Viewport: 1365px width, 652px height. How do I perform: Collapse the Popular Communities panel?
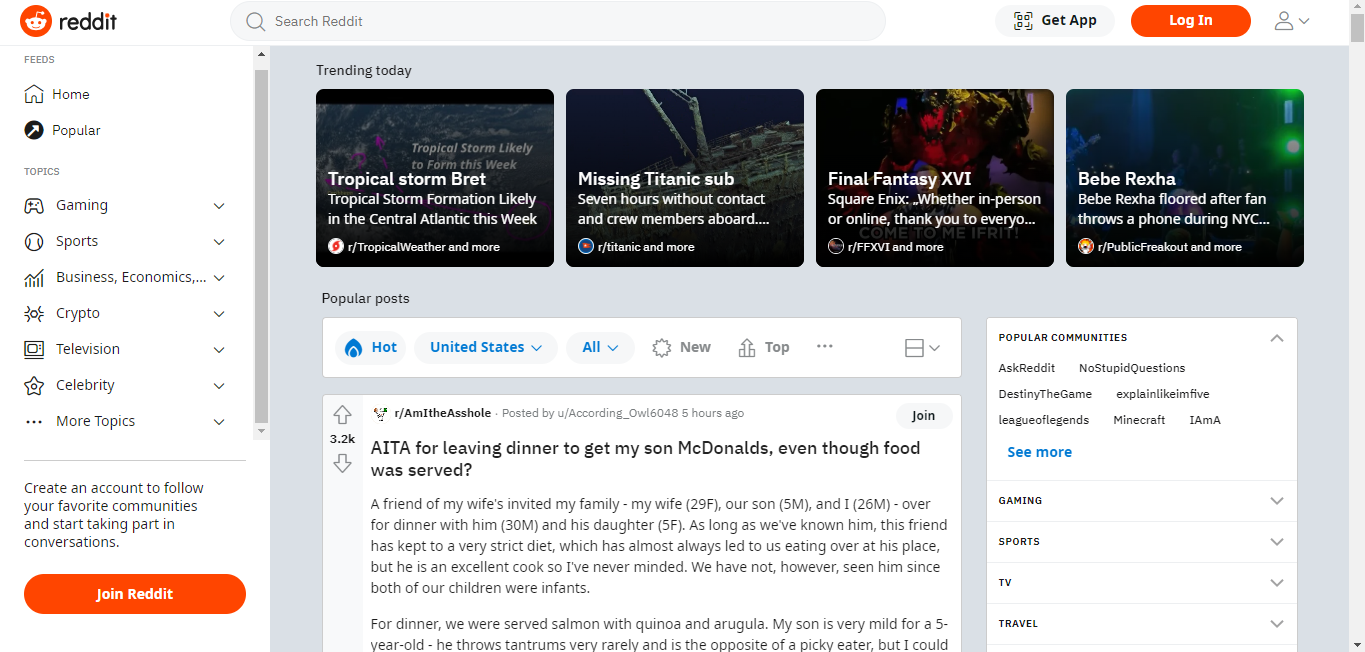pyautogui.click(x=1276, y=338)
